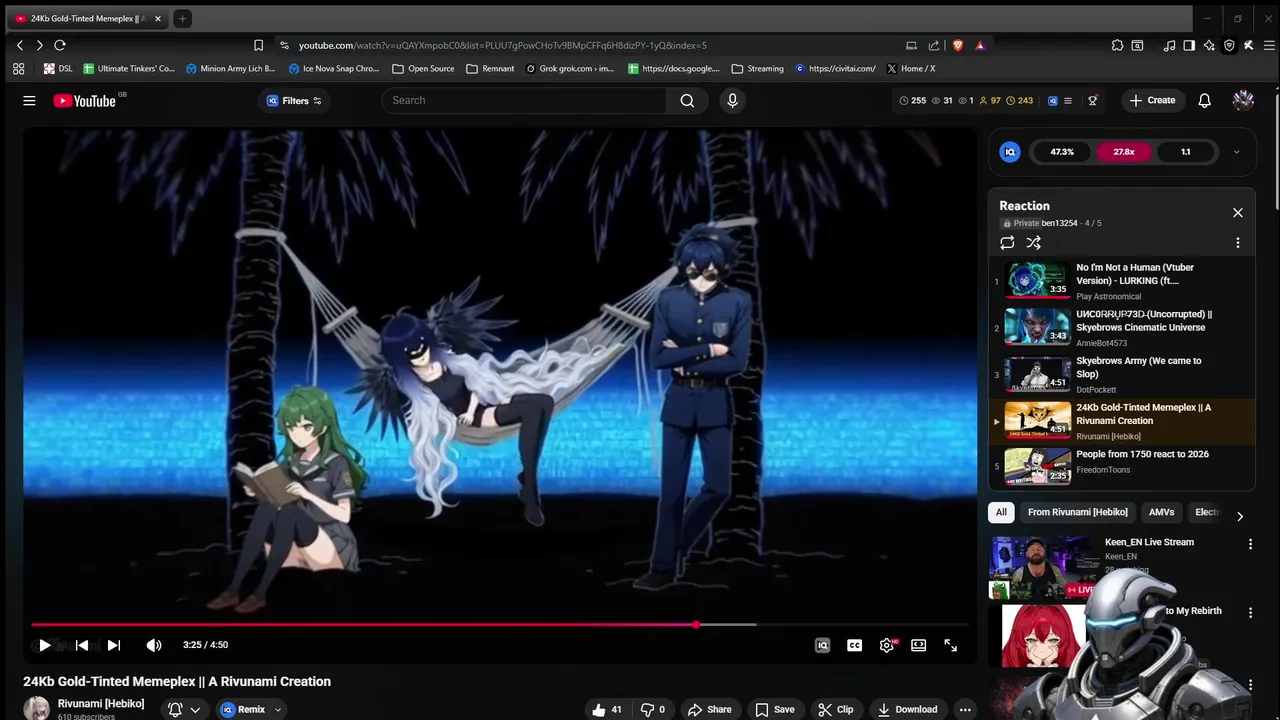
Task: Open 'Streaming' bookmarks folder
Action: 758,69
